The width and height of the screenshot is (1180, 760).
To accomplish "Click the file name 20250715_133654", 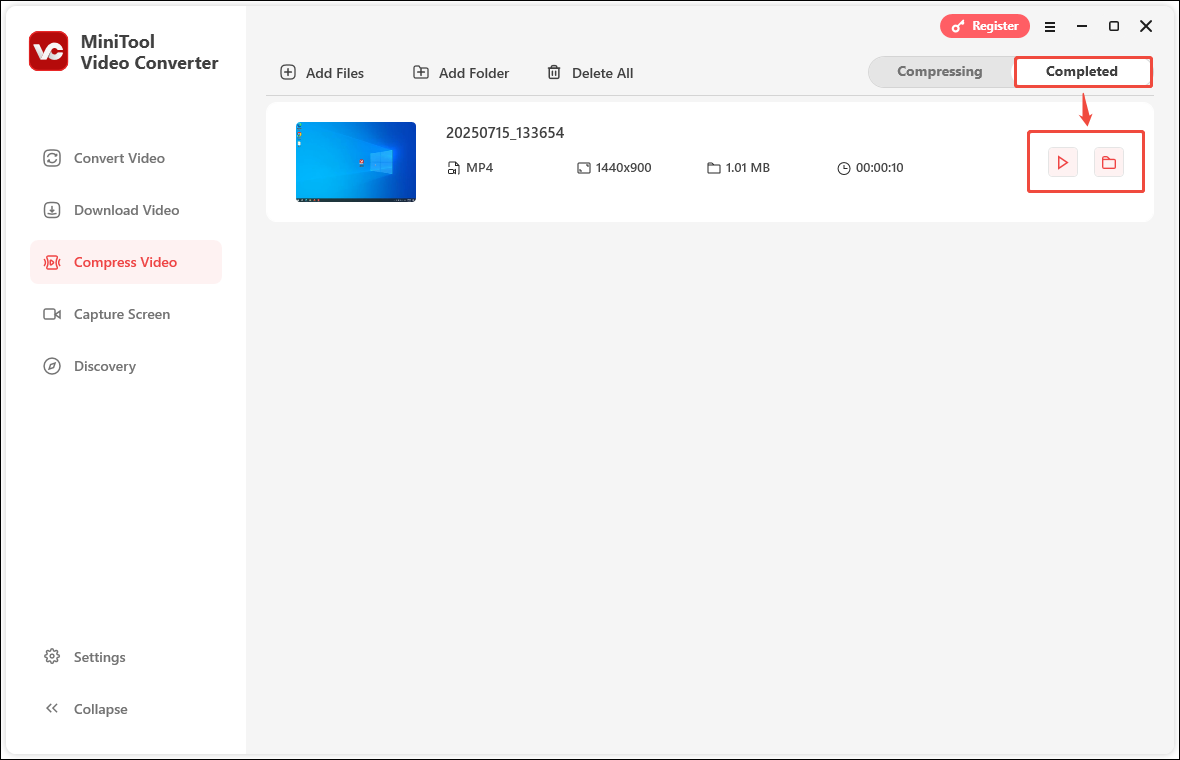I will pos(505,133).
